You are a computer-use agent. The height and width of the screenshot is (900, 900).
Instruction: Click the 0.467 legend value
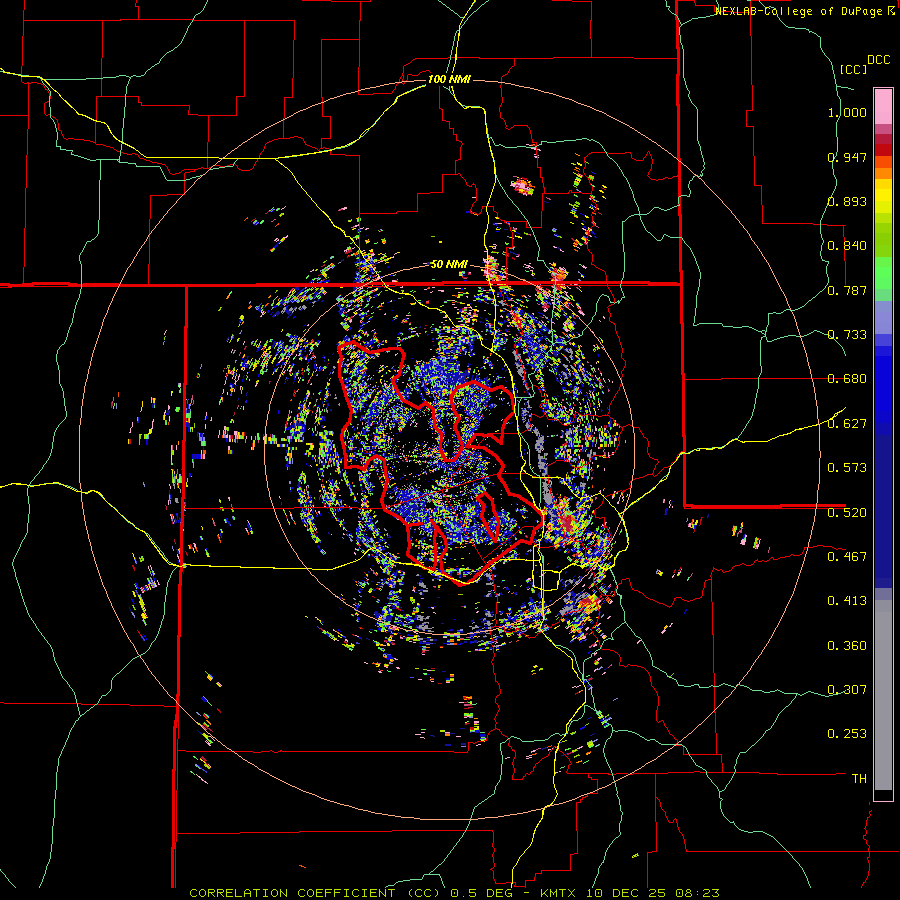pos(847,557)
